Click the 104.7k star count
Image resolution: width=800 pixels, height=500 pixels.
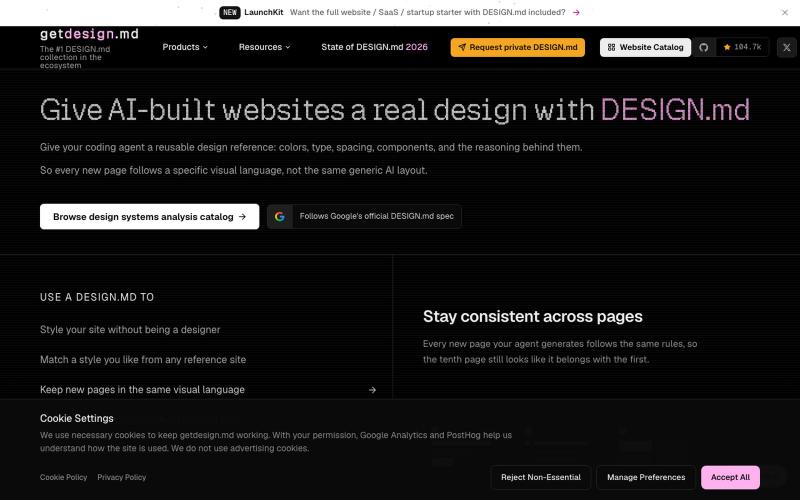[742, 47]
